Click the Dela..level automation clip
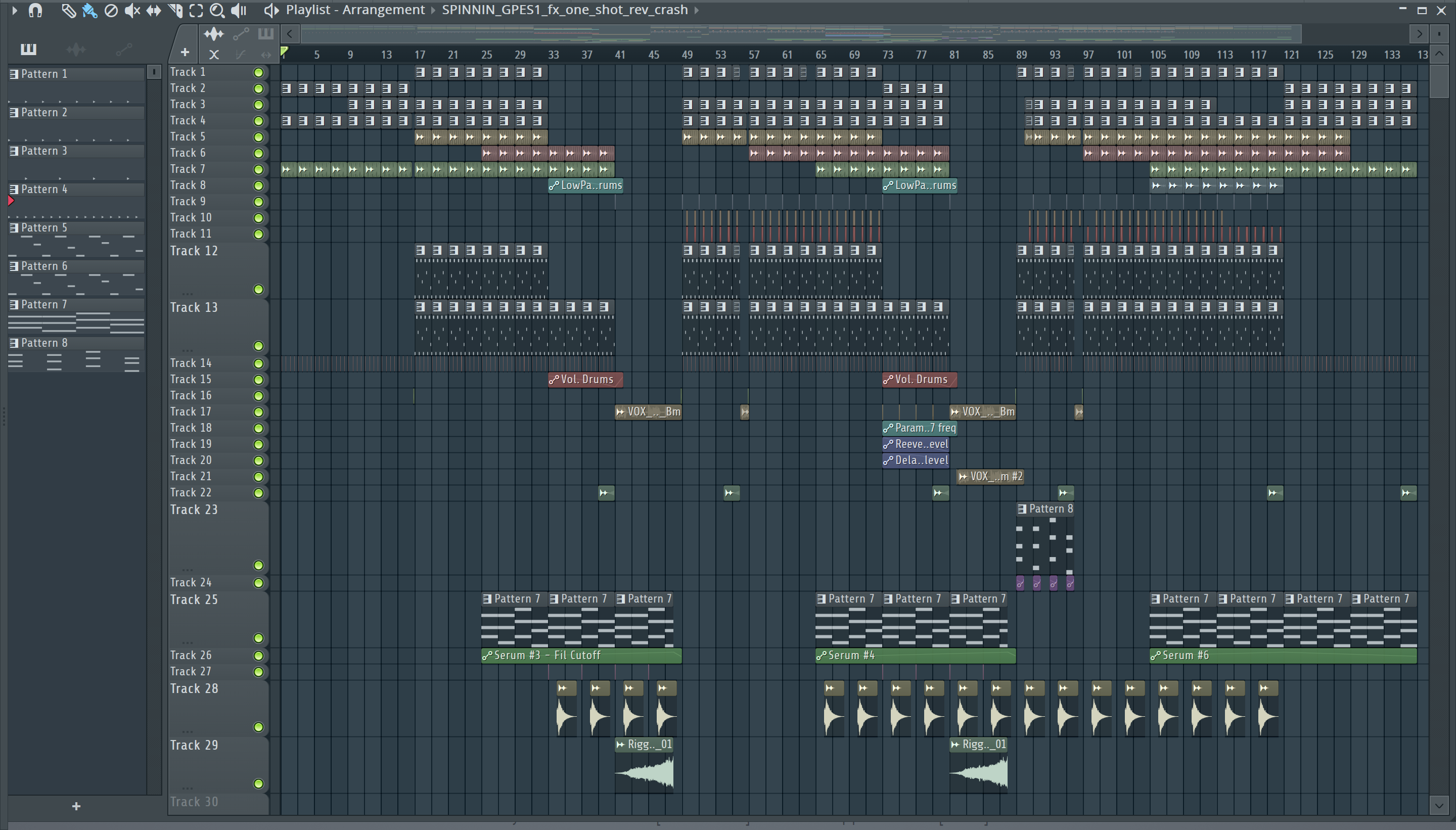 (x=916, y=460)
